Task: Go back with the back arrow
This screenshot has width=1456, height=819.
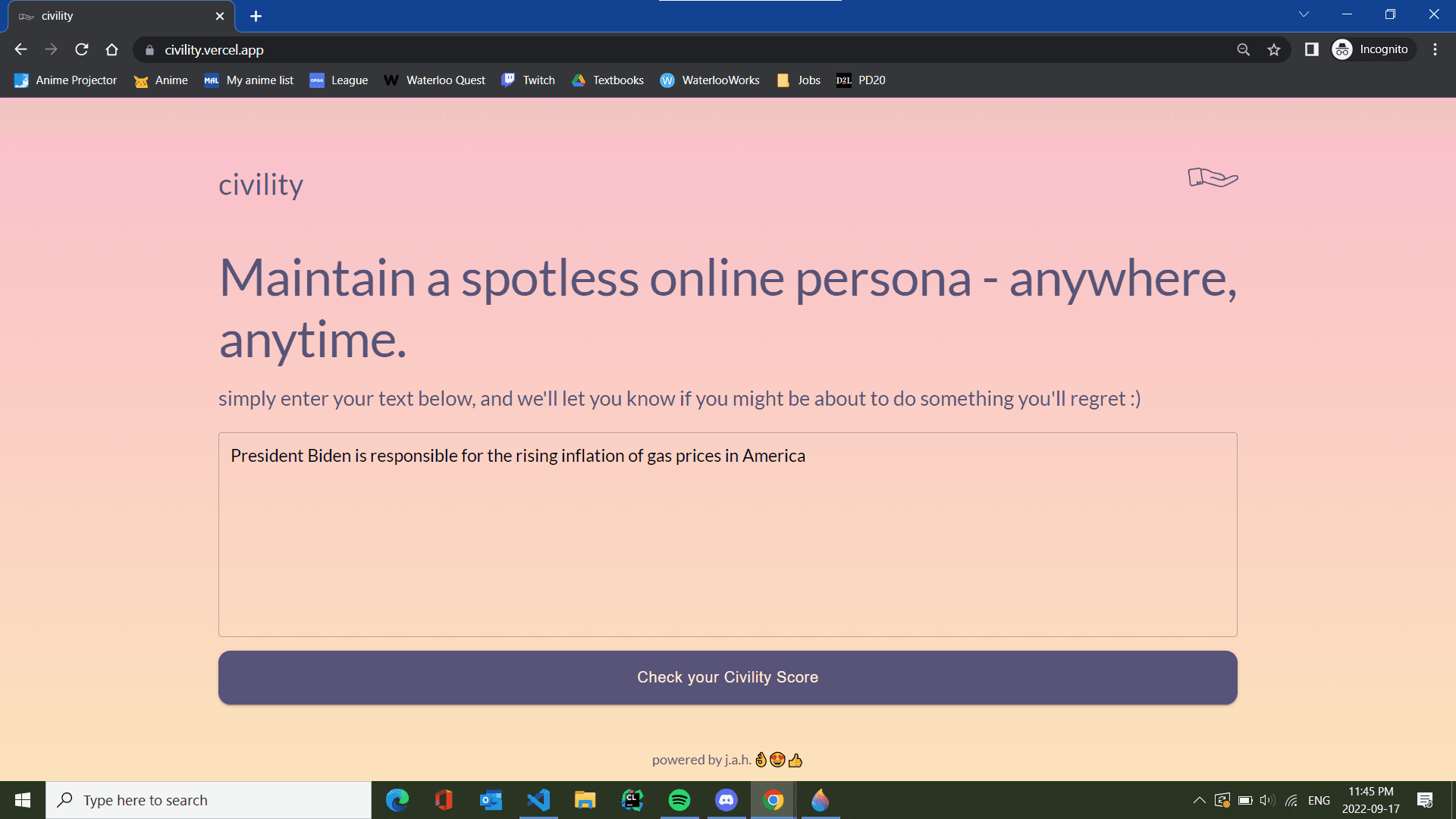Action: [20, 49]
